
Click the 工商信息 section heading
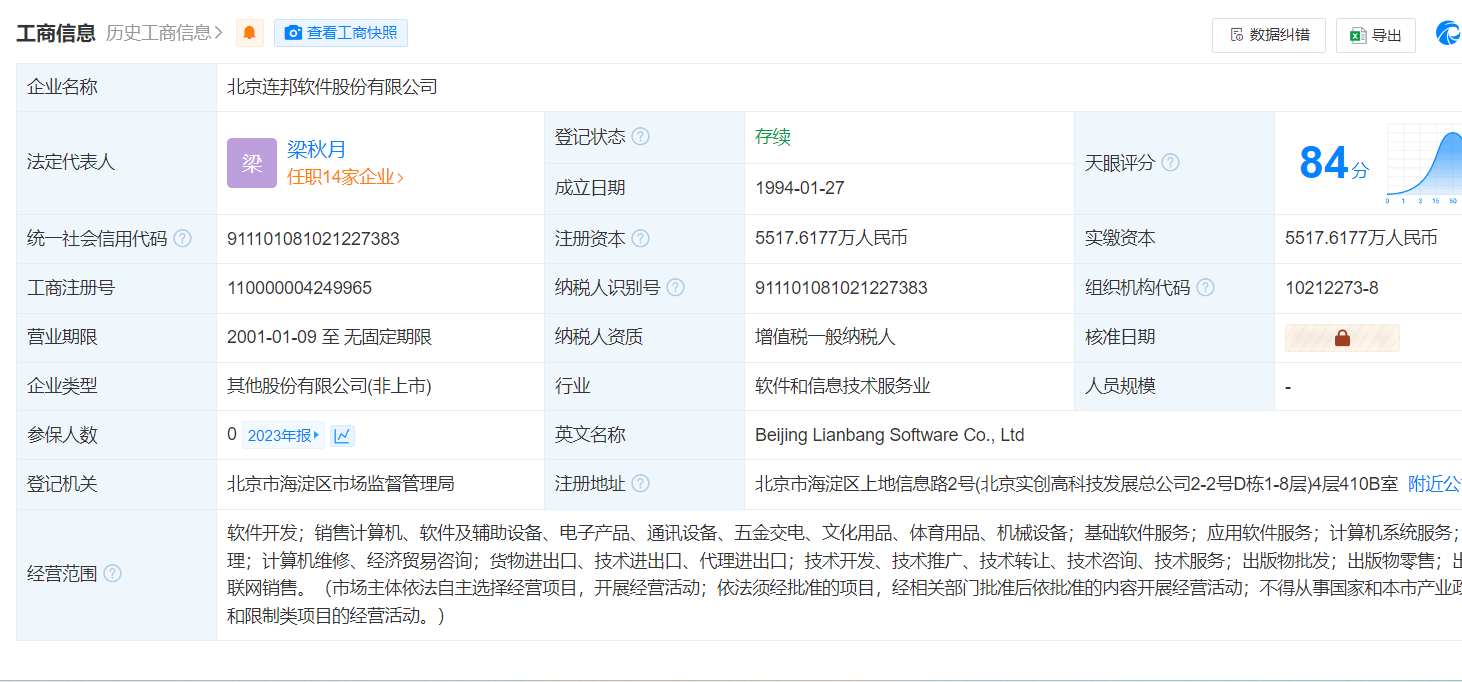click(56, 33)
